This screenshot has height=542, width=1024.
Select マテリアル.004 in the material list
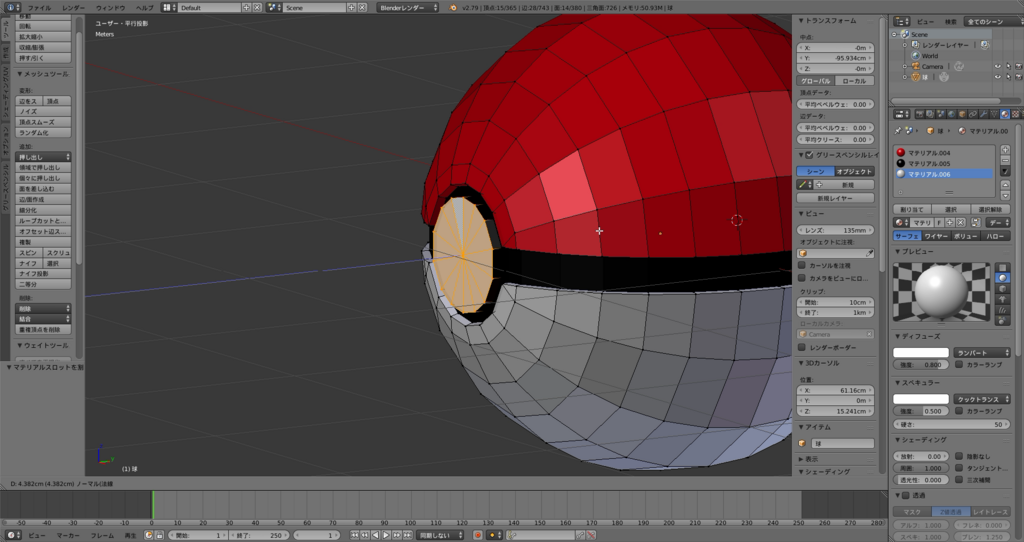929,152
